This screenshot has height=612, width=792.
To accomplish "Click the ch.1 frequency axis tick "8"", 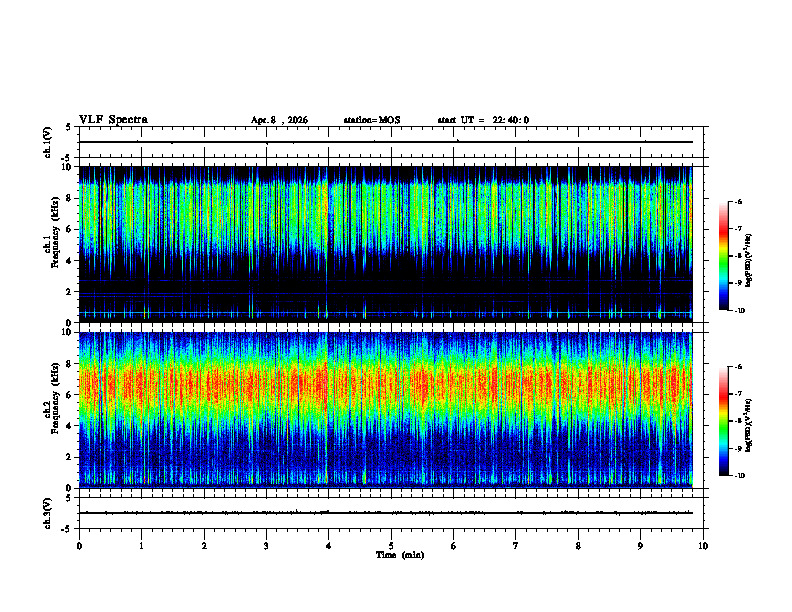I will point(69,198).
